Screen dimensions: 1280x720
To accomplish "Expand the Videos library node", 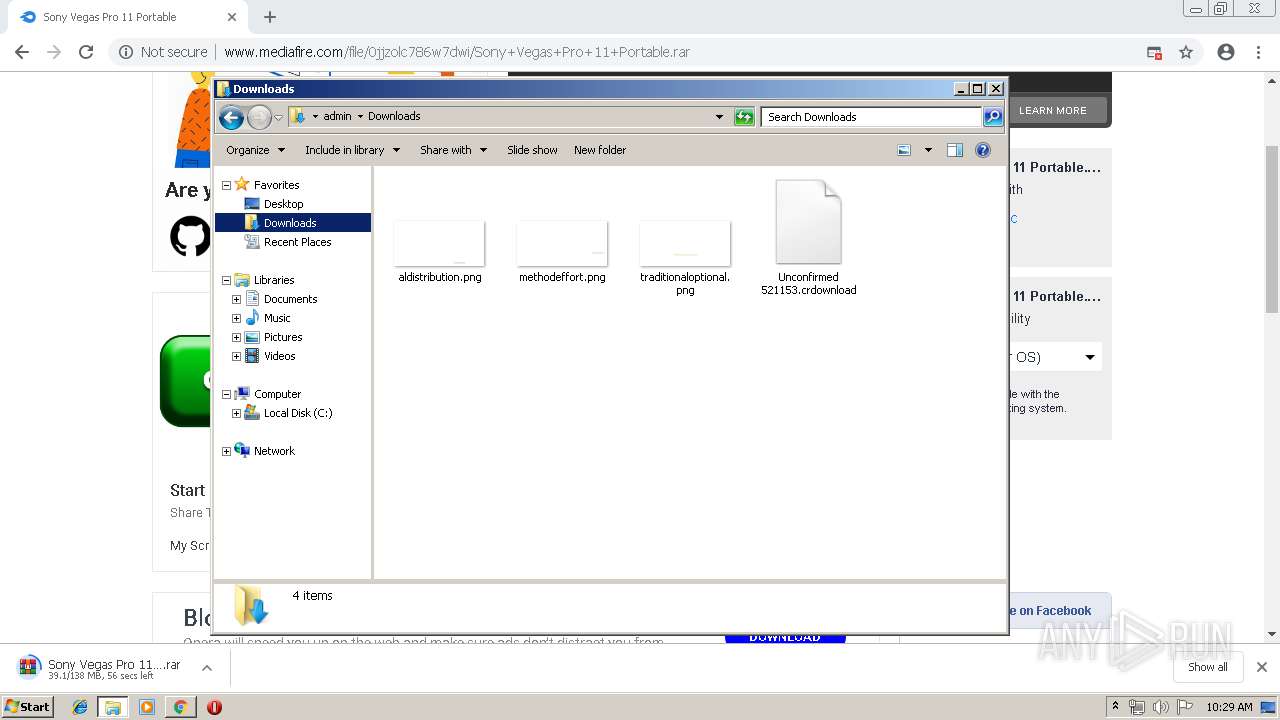I will pyautogui.click(x=237, y=356).
